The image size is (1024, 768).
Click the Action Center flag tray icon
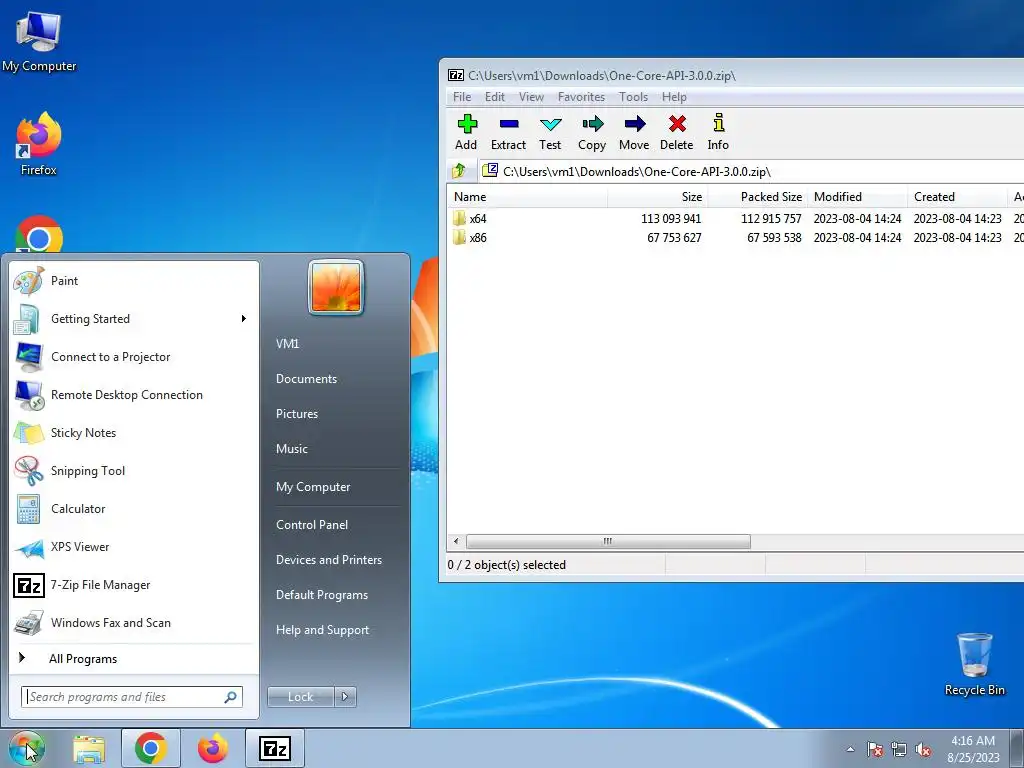(x=875, y=750)
